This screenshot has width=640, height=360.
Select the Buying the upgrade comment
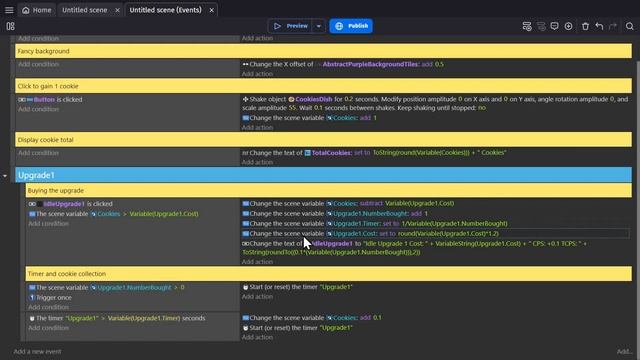pos(329,191)
